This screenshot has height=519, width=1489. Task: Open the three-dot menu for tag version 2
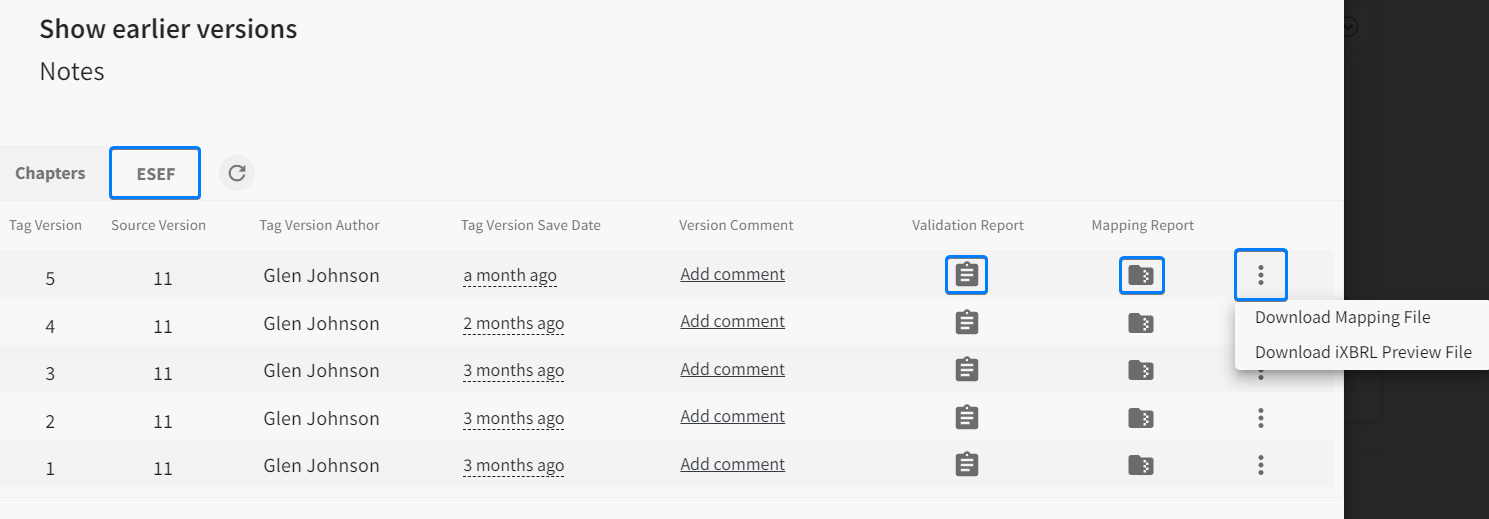pyautogui.click(x=1261, y=417)
